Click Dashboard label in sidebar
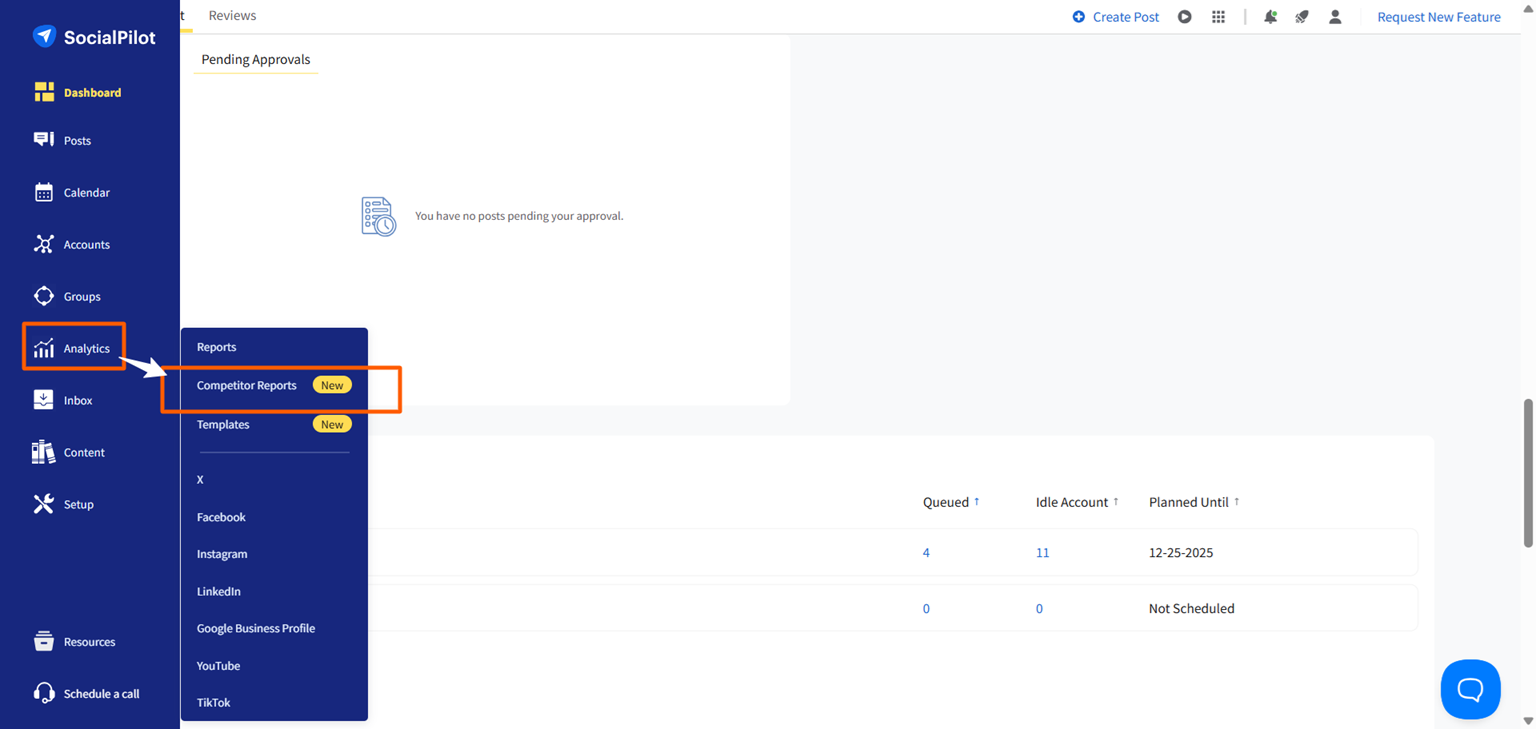This screenshot has width=1536, height=729. coord(92,92)
